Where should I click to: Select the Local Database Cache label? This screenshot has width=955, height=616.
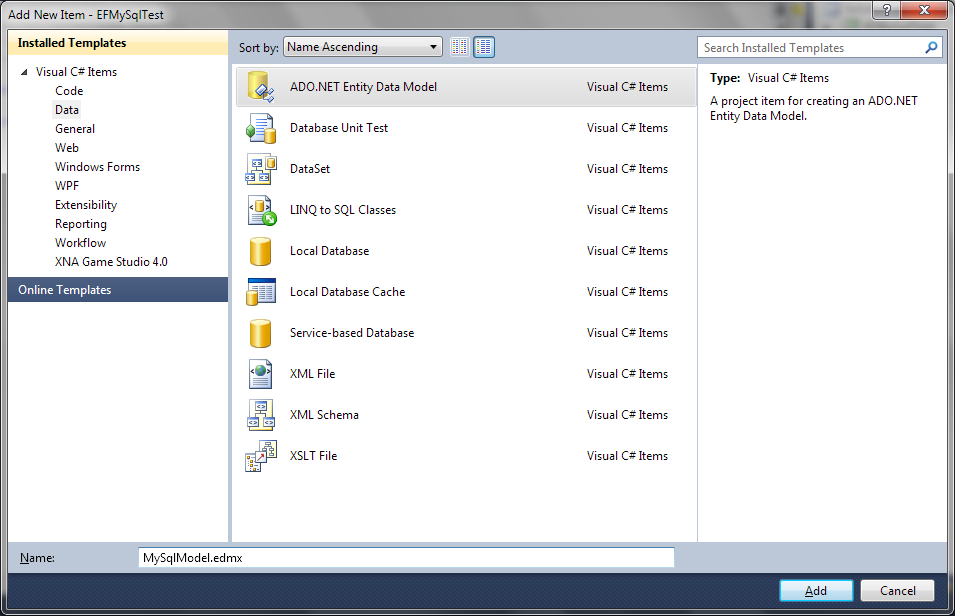[347, 292]
